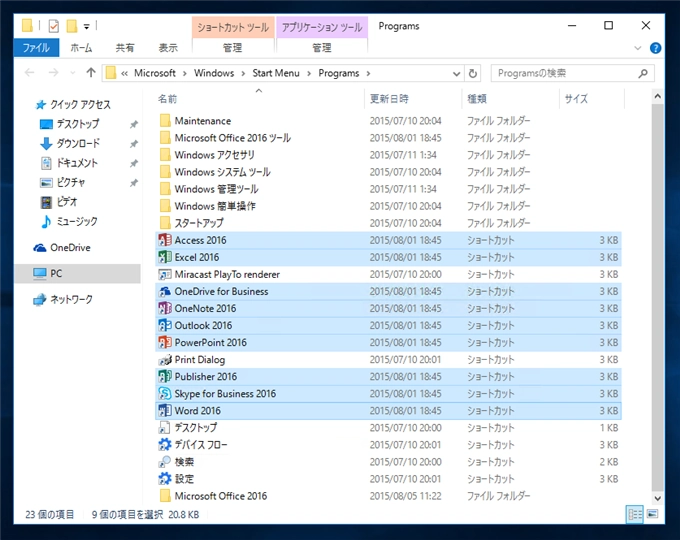Click the Miracast PlayTo renderer icon
The height and width of the screenshot is (540, 680).
tap(165, 274)
